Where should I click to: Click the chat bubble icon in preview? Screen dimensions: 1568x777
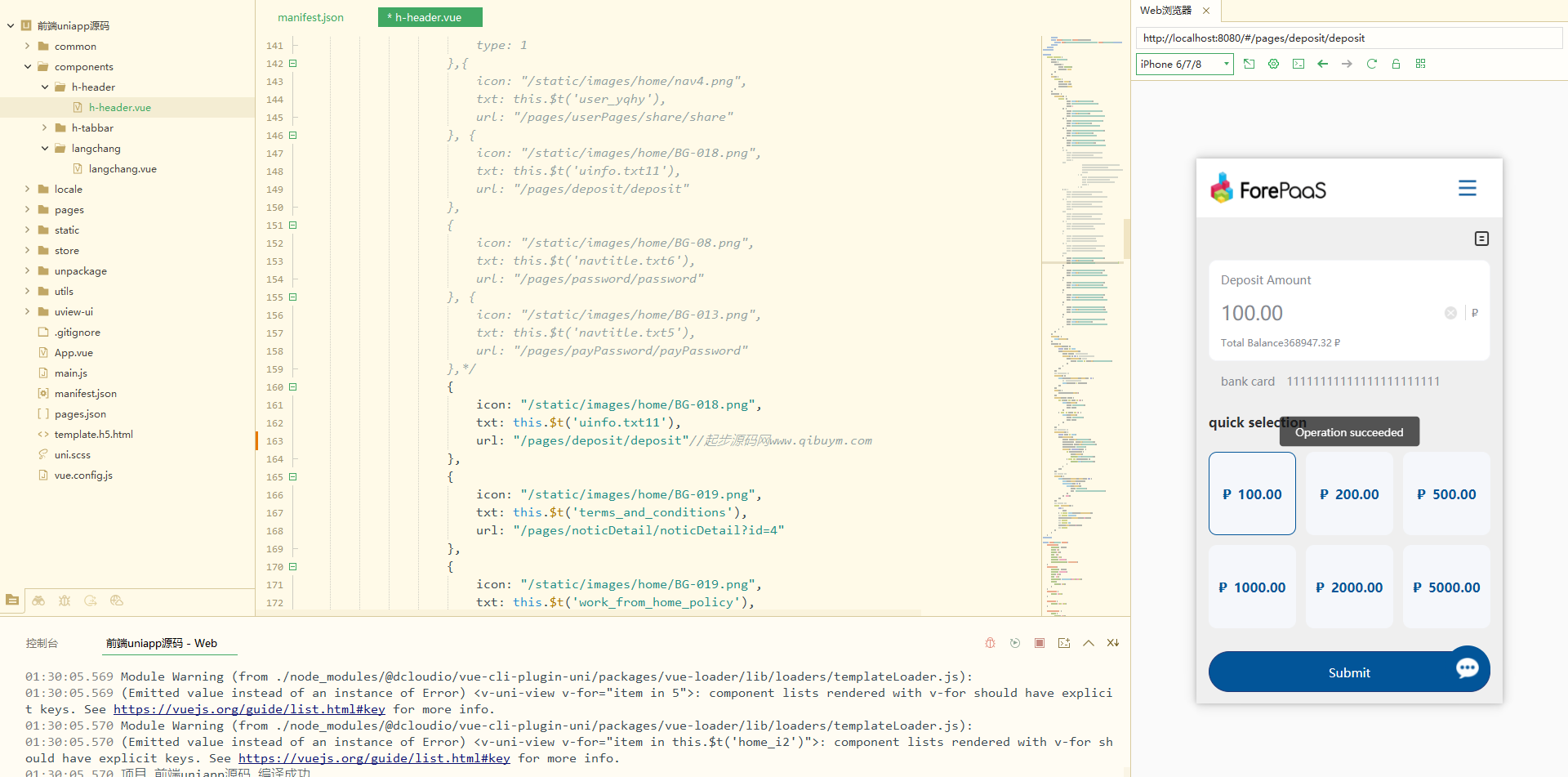[x=1467, y=668]
